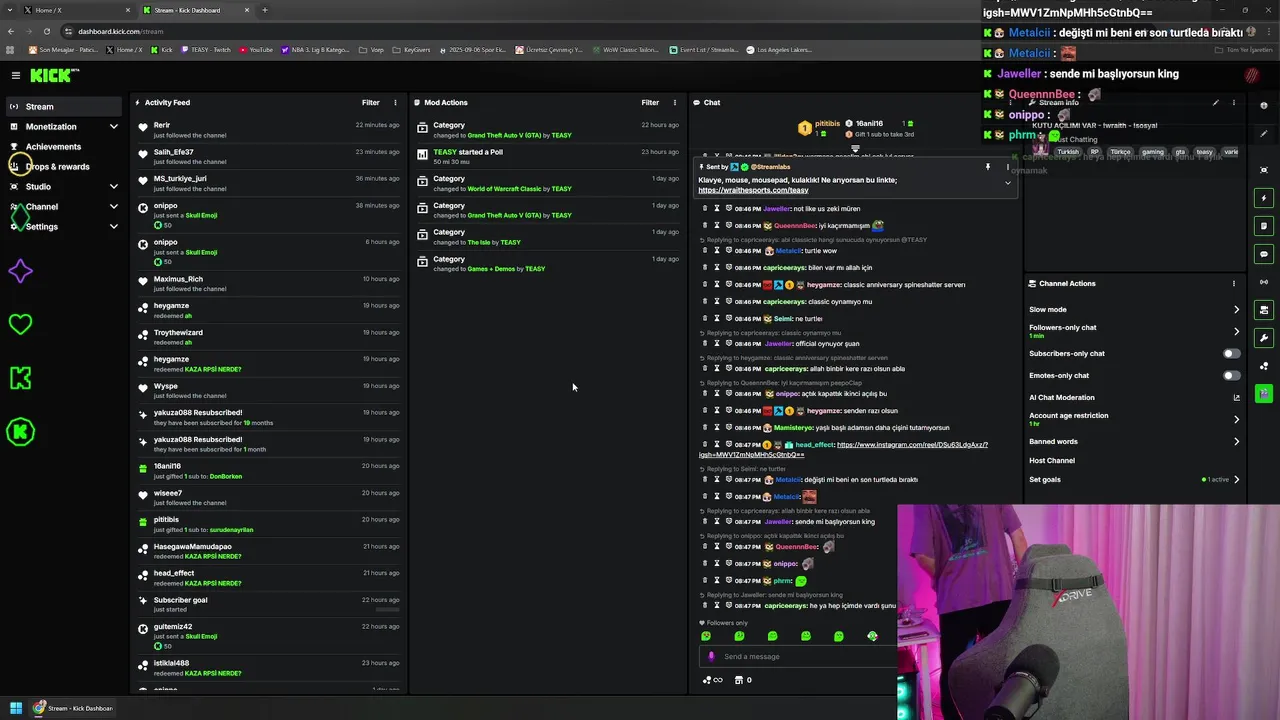Open AI Chat Moderation external link icon

pyautogui.click(x=1236, y=398)
